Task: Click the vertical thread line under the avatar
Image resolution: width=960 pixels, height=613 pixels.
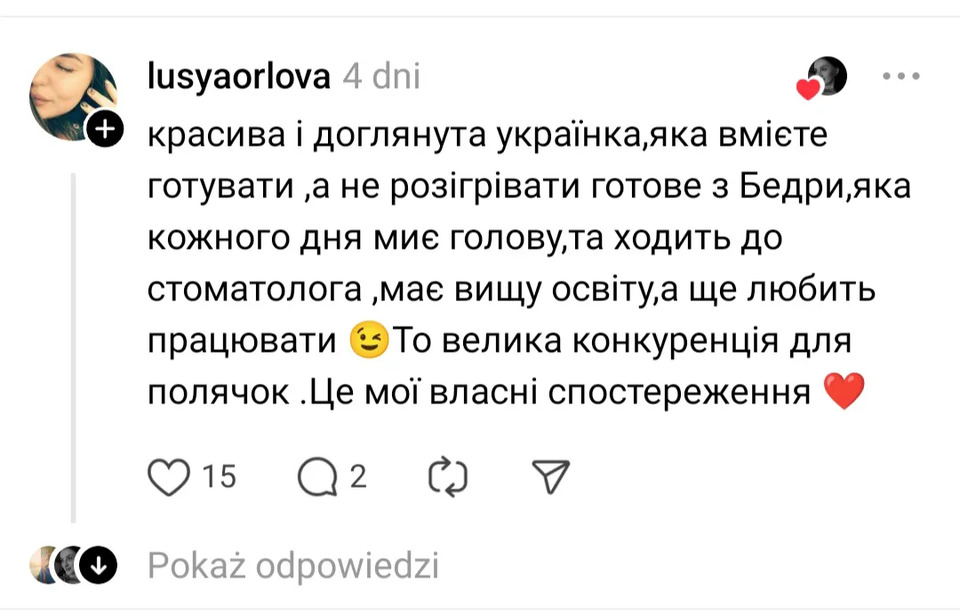Action: point(72,340)
